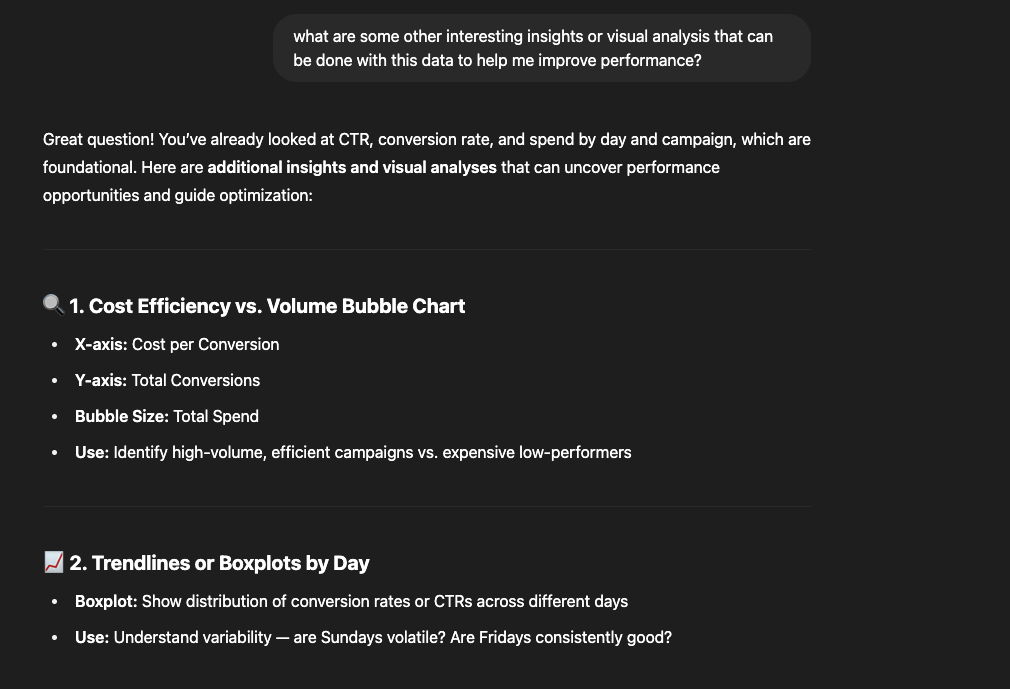Click the upward-trend chart emoji icon

(53, 562)
